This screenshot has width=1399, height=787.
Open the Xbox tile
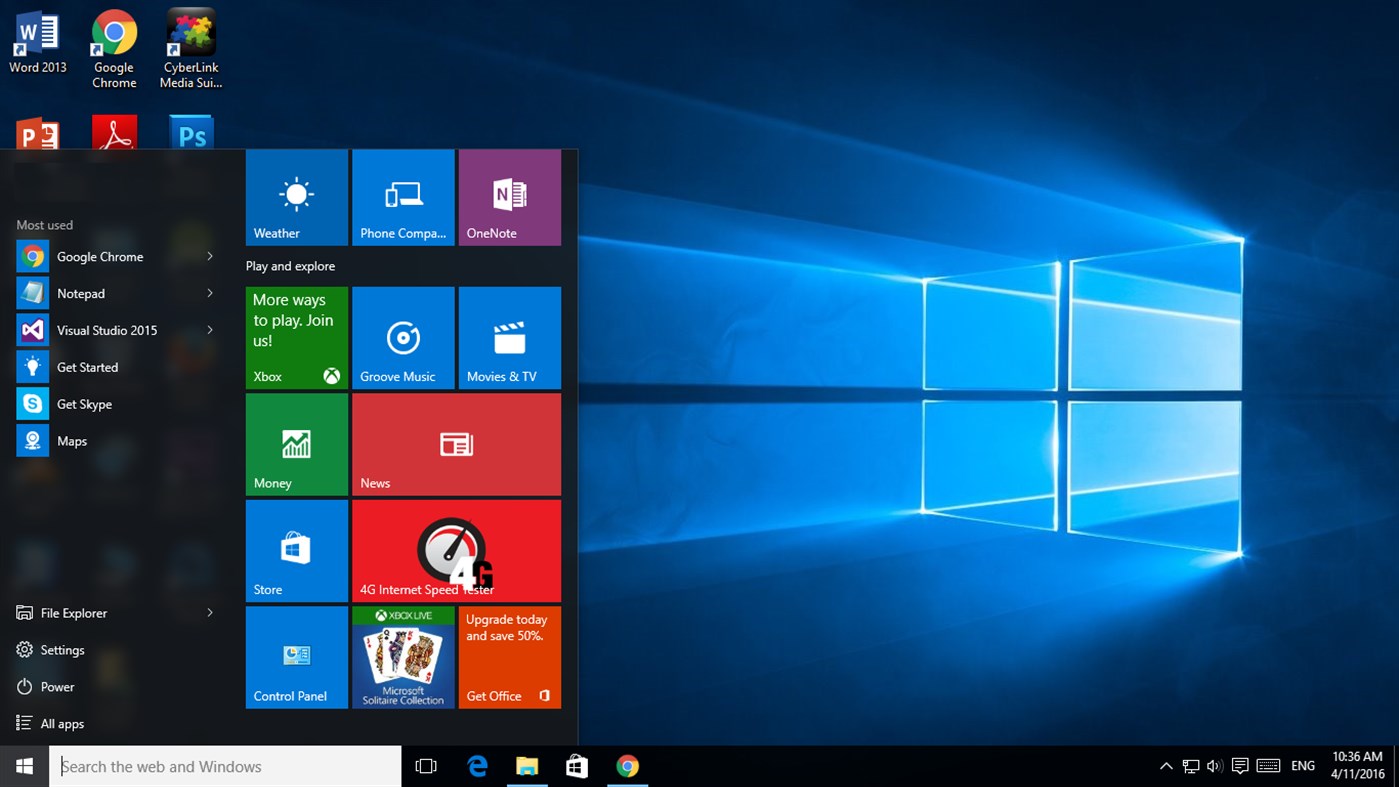(x=297, y=338)
